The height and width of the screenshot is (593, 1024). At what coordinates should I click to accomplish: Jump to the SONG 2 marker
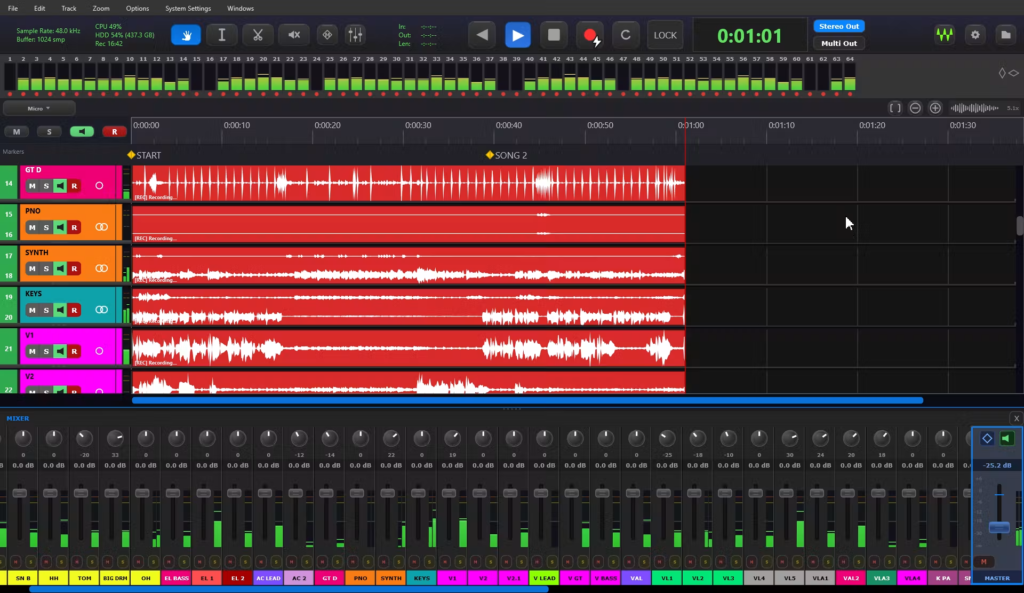[506, 155]
